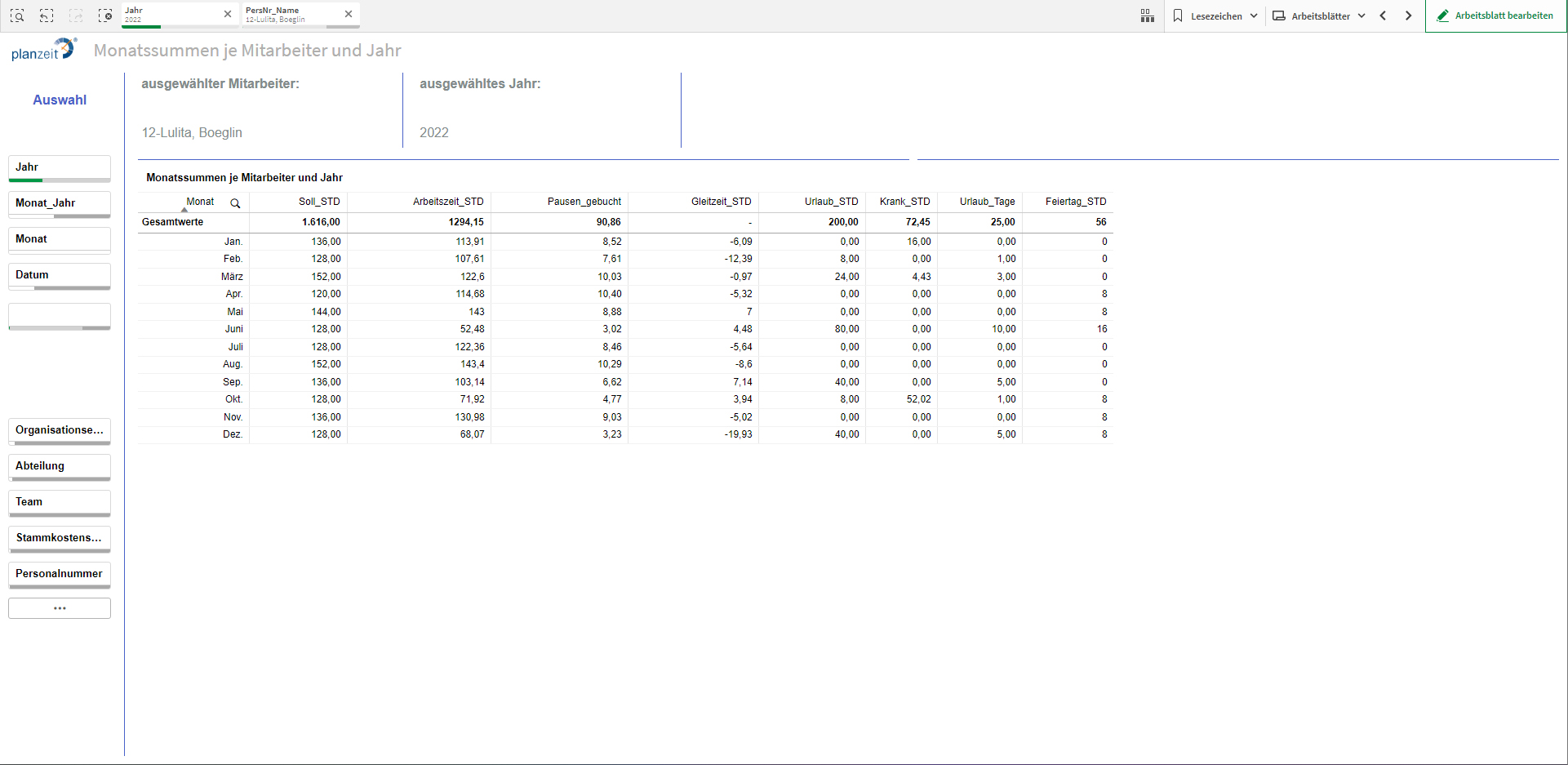
Task: Open the selections tool grid icon
Action: pyautogui.click(x=1147, y=16)
